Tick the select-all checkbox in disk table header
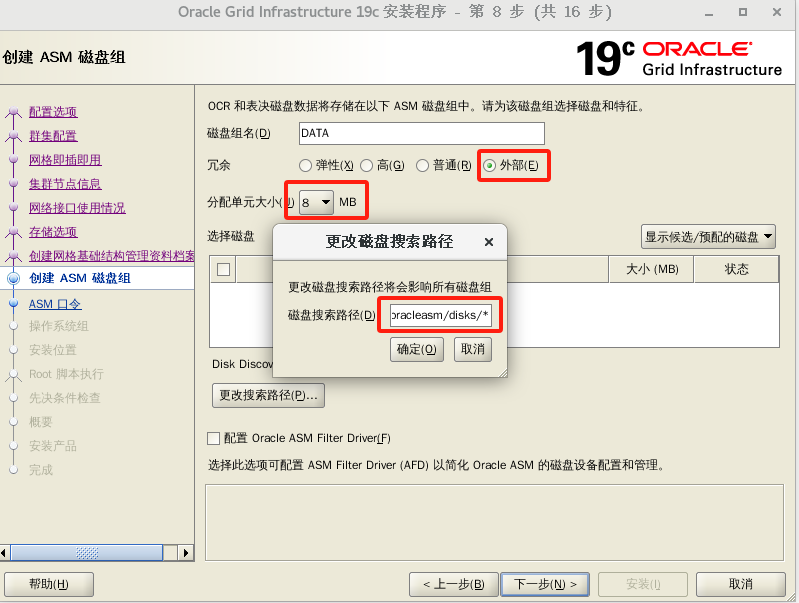This screenshot has height=603, width=799. click(x=223, y=269)
